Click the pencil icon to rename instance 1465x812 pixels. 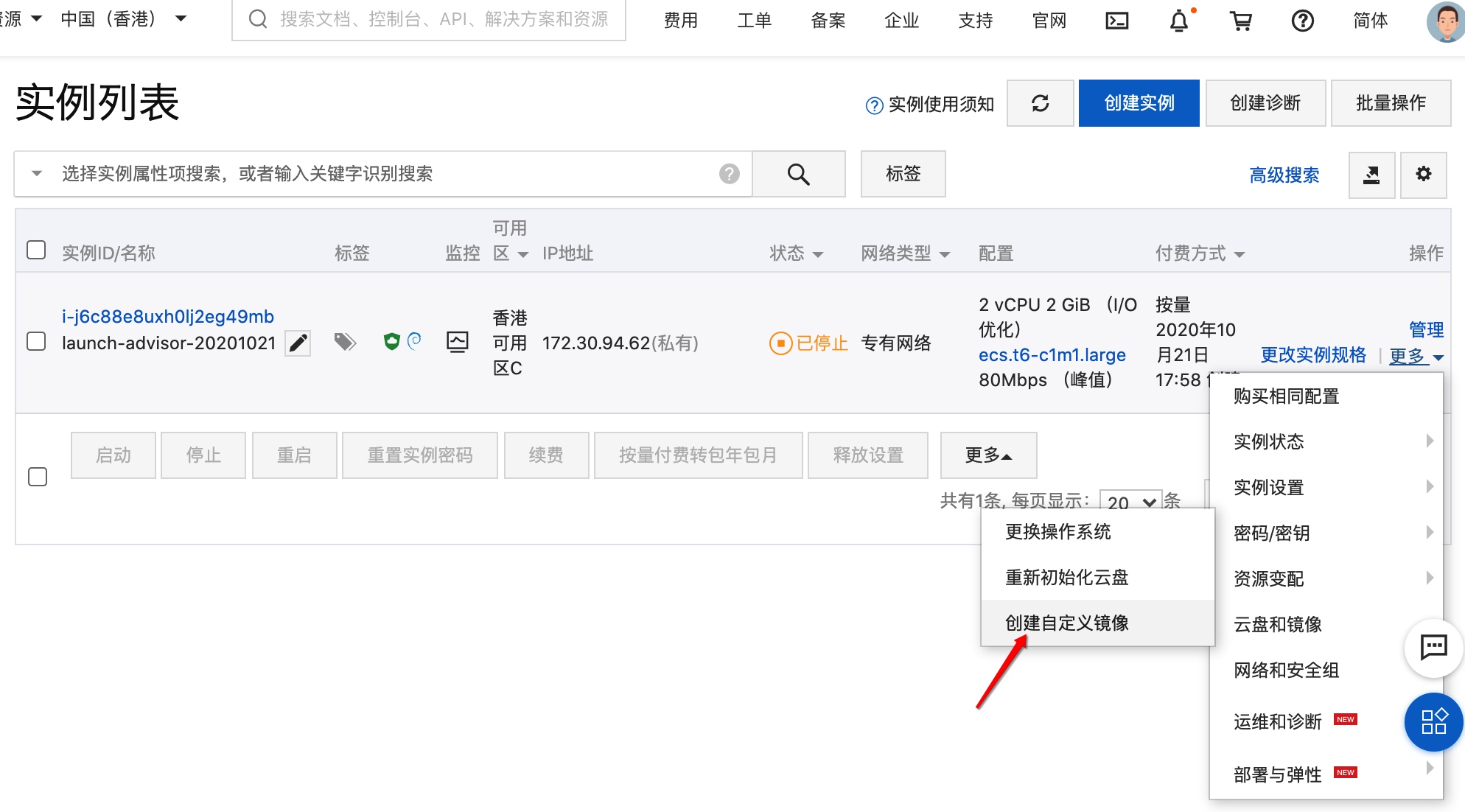coord(298,343)
